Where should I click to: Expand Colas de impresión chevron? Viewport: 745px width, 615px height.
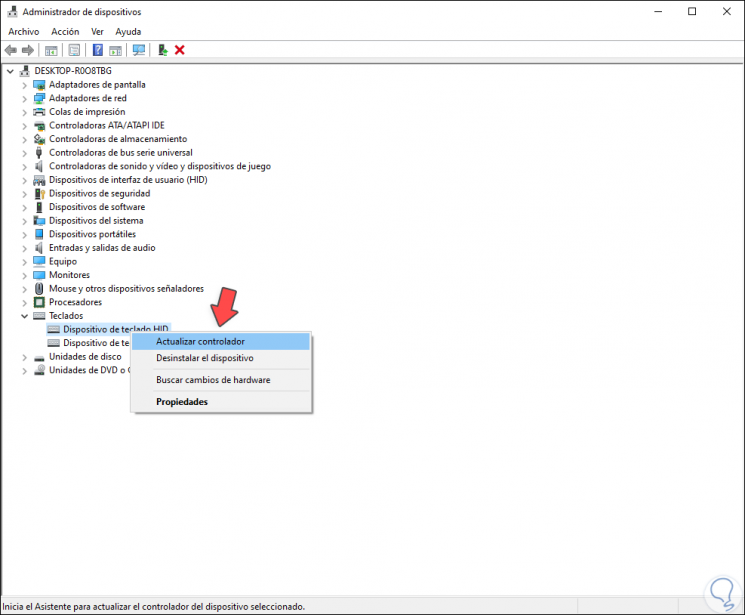(24, 113)
